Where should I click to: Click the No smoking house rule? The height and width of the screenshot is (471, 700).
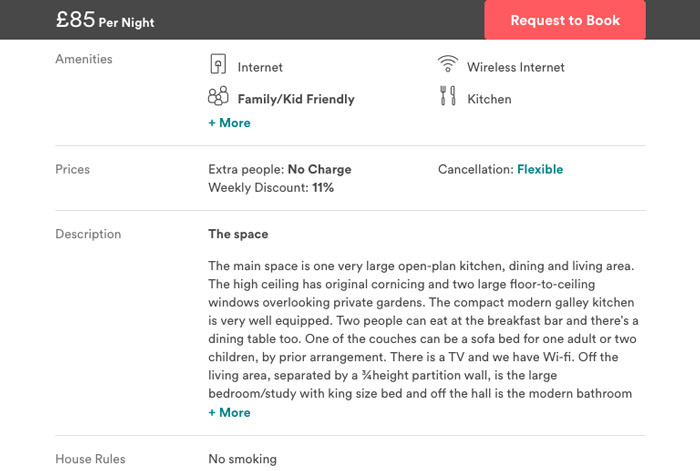242,459
